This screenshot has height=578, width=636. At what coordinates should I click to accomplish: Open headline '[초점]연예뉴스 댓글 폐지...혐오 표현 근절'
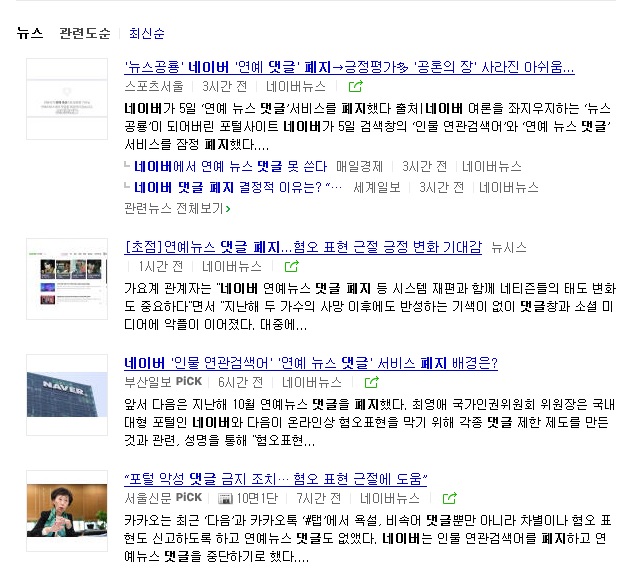pos(303,247)
